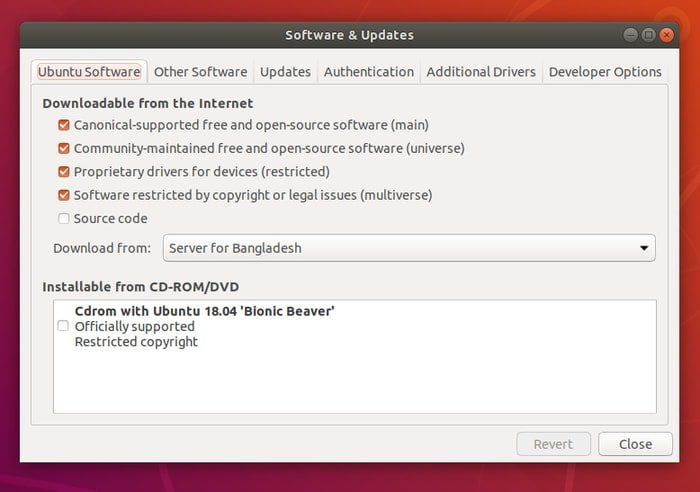The height and width of the screenshot is (492, 700).
Task: Minimize the Software & Updates window
Action: coord(630,35)
